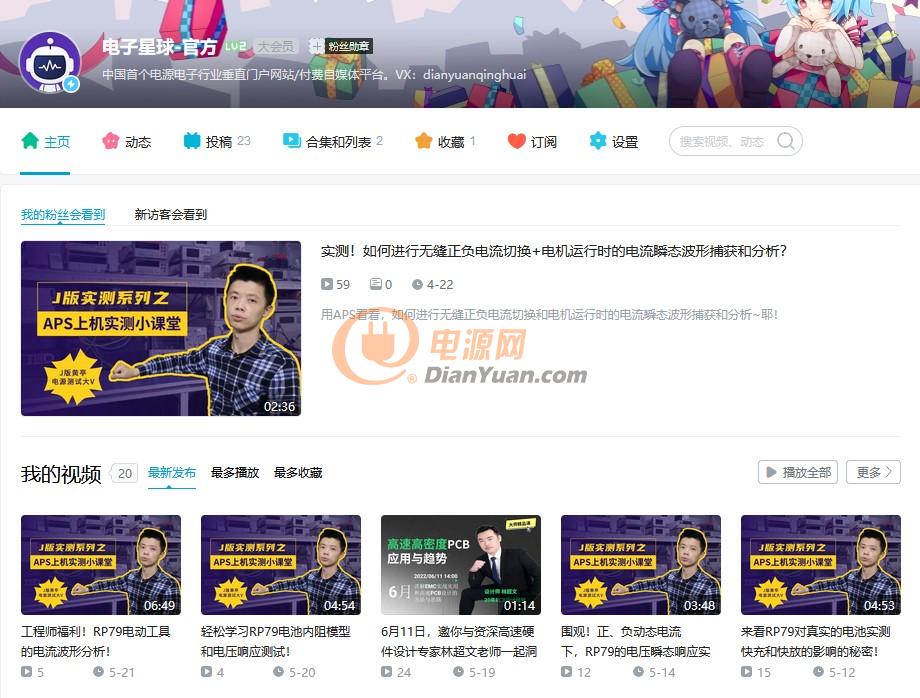This screenshot has width=920, height=698.
Task: Open the 合集和列表 tab
Action: point(332,141)
